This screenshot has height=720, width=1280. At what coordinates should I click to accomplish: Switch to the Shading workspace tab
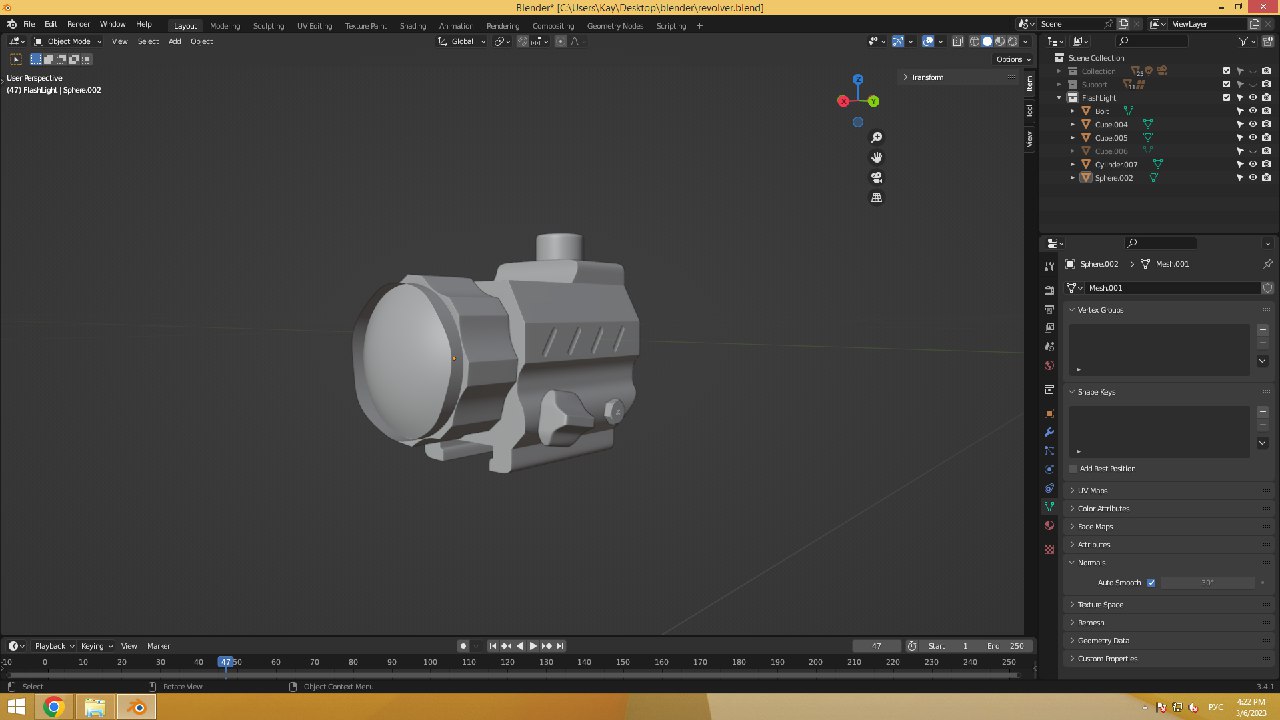point(413,25)
